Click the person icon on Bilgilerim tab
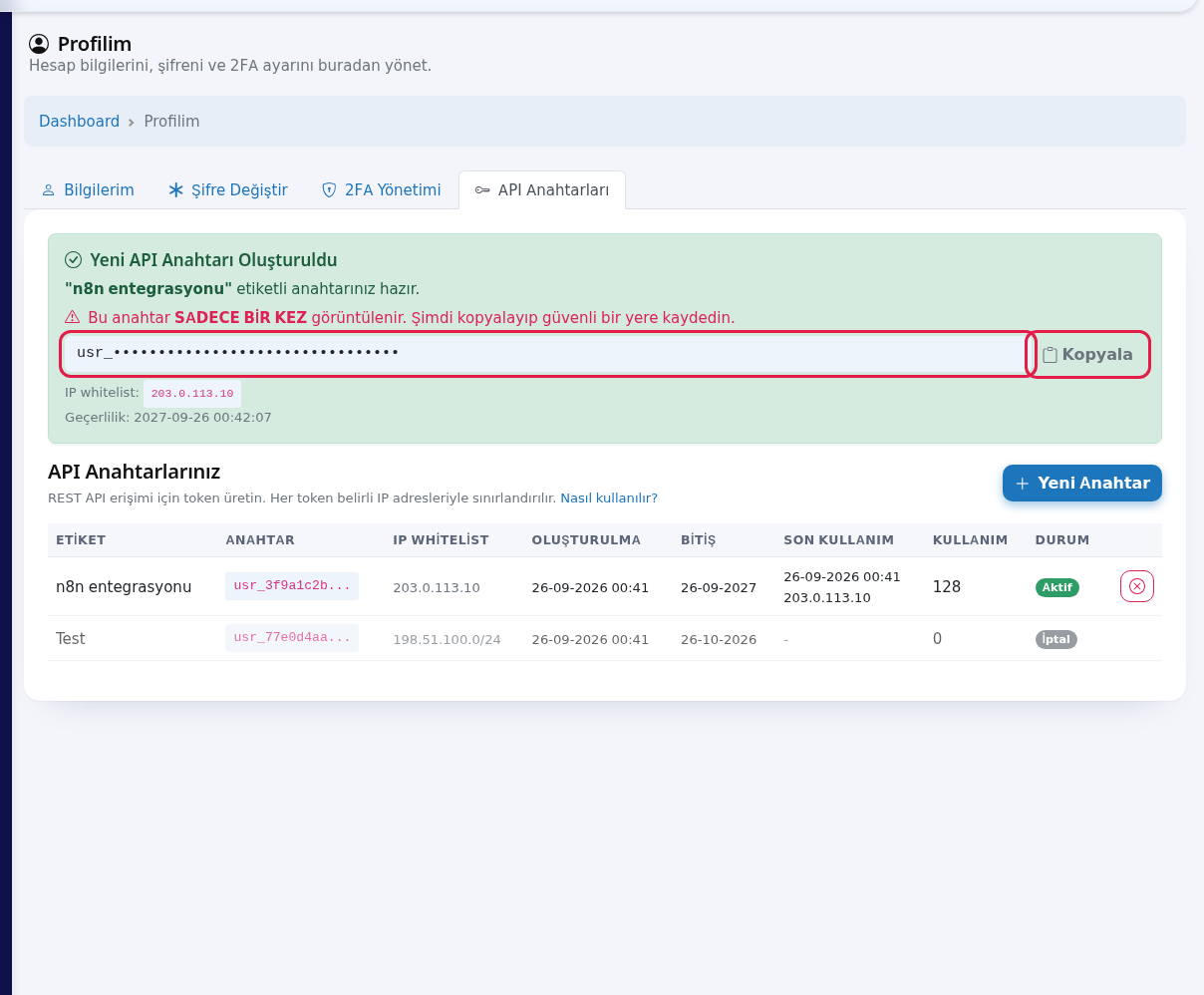This screenshot has width=1204, height=995. 48,189
